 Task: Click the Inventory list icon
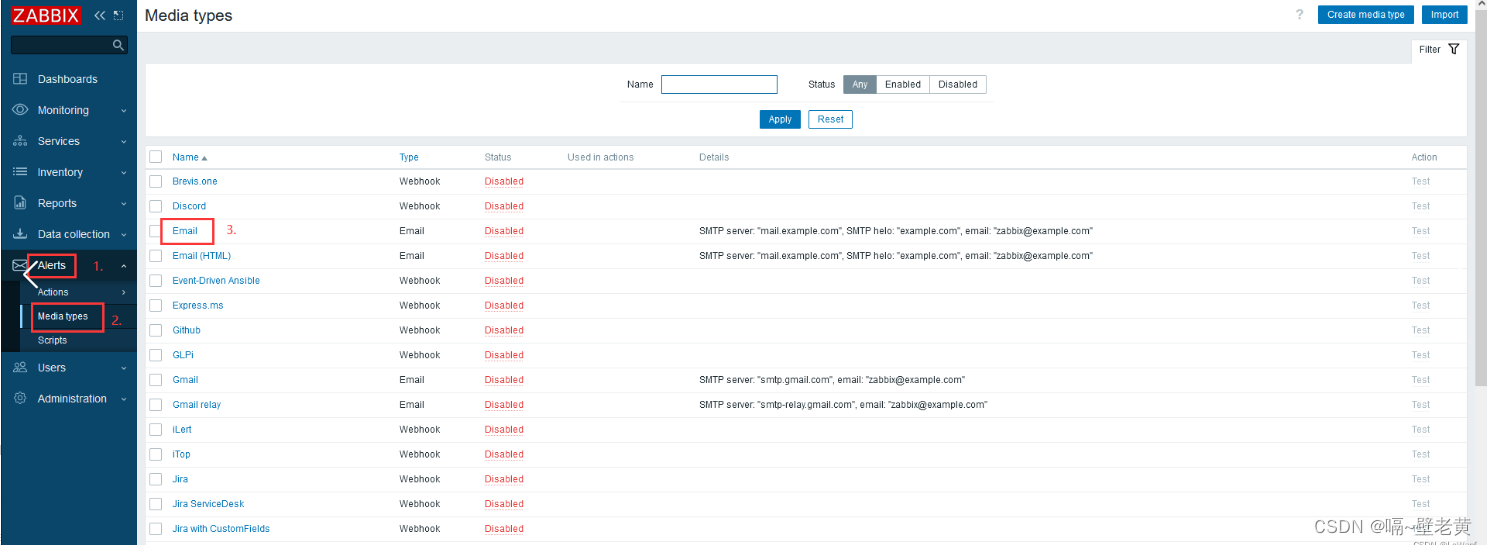[20, 172]
